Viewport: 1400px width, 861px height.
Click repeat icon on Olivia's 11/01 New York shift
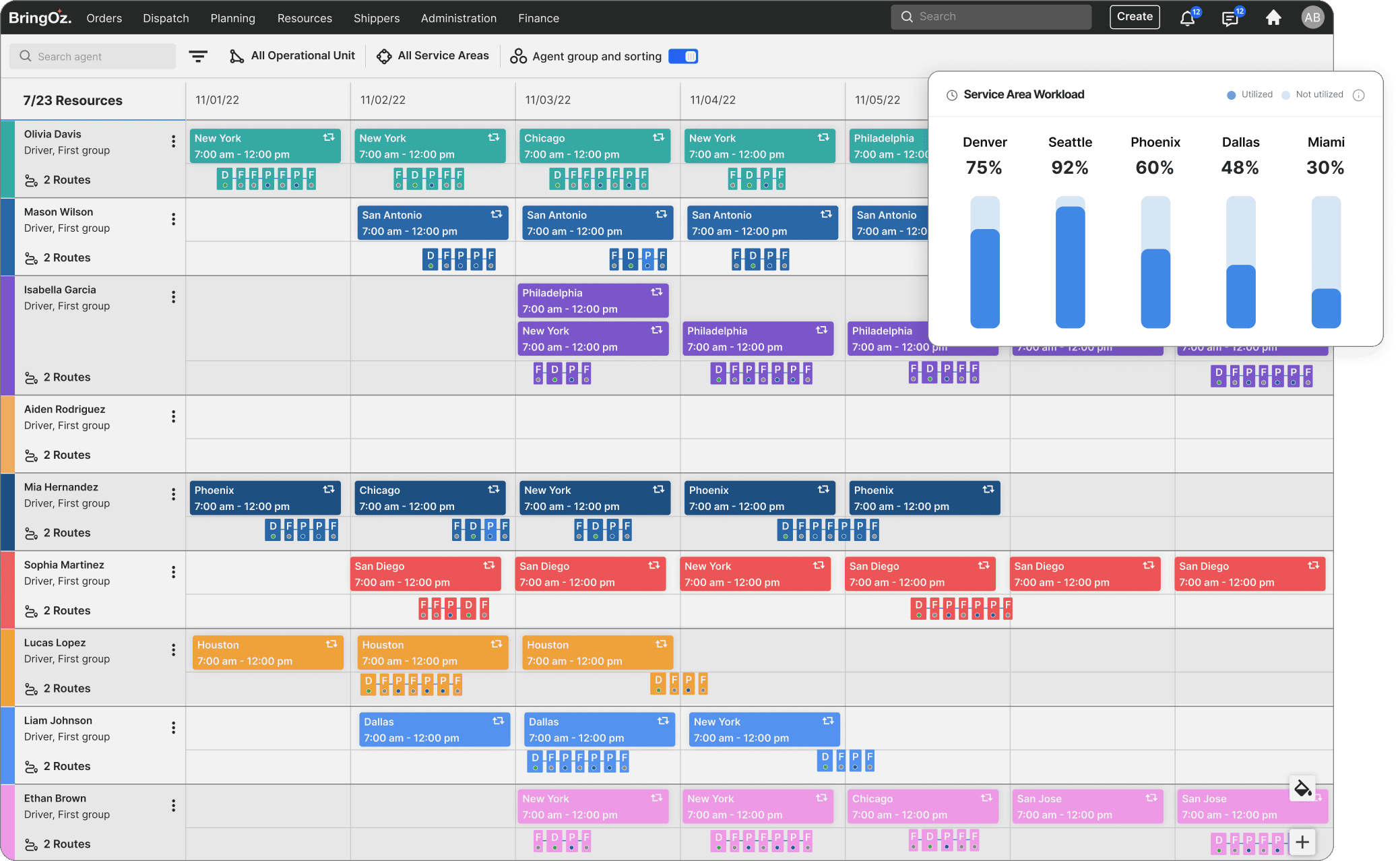tap(329, 137)
